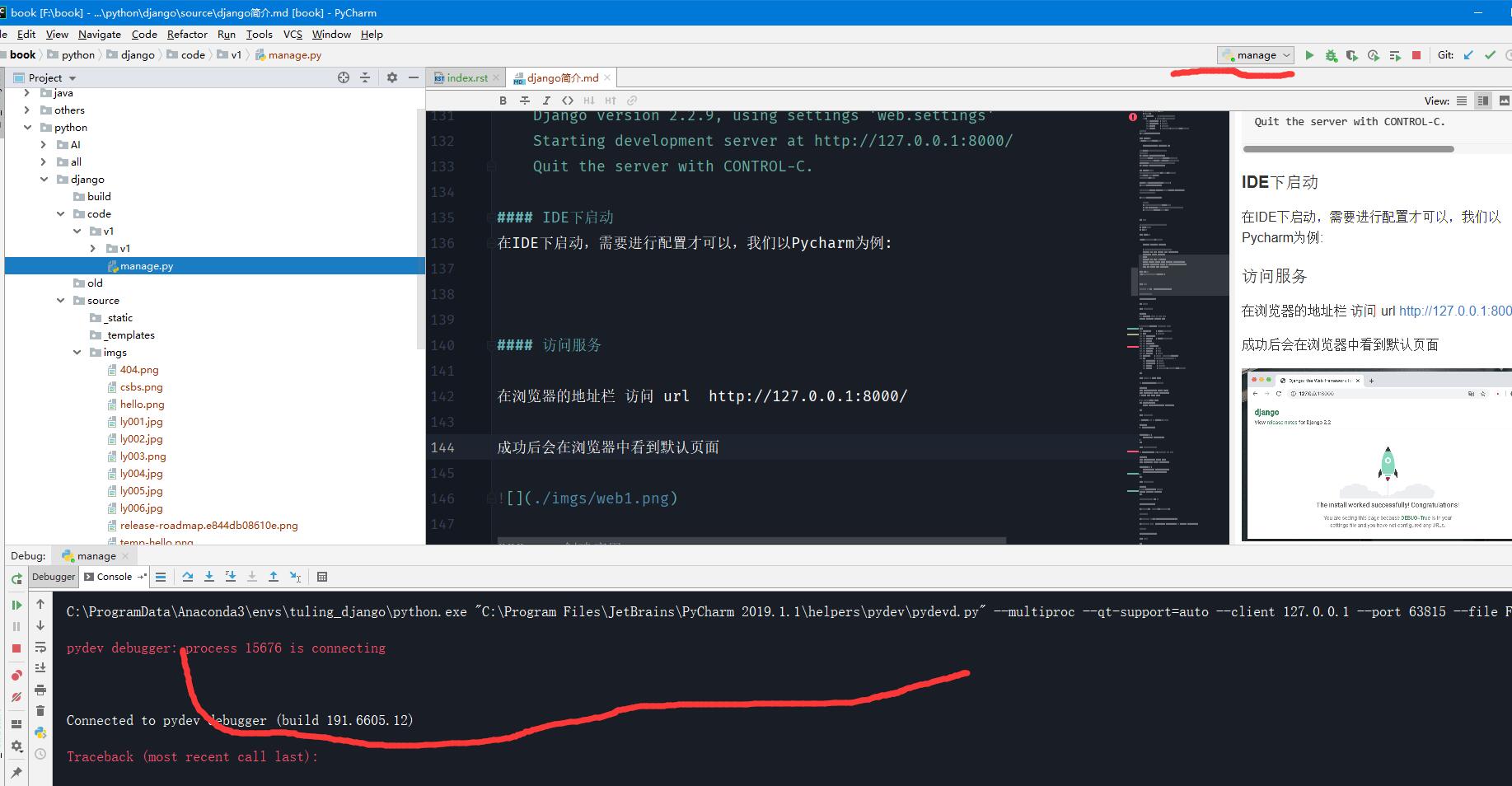Open the Tools menu
Screen dimensions: 1512x786
coord(259,34)
